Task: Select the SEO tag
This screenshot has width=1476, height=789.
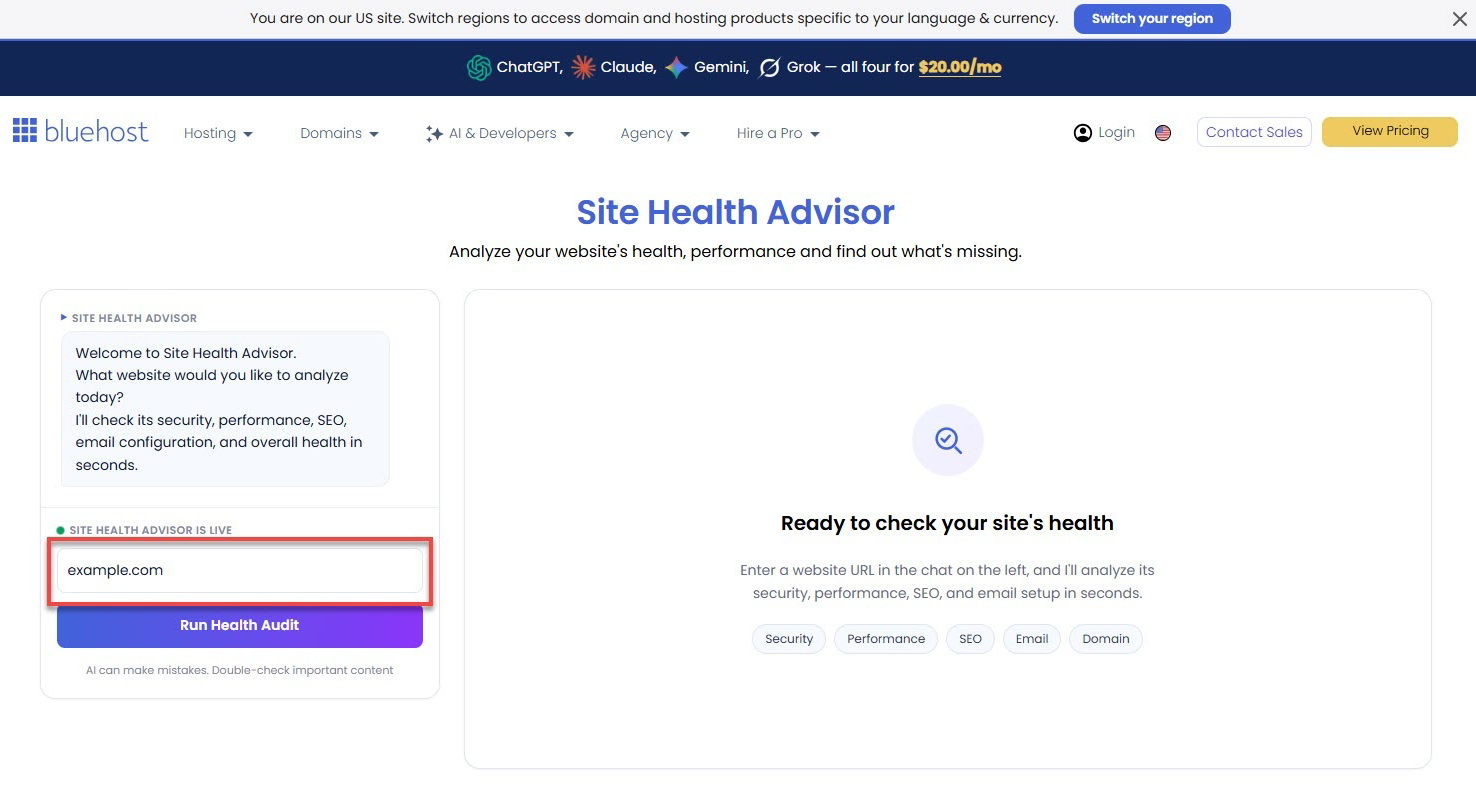Action: [970, 639]
